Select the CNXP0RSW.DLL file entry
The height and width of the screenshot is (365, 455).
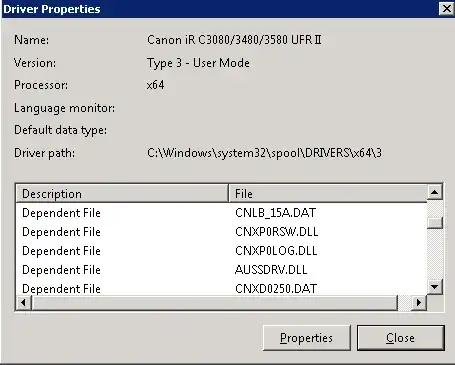276,232
